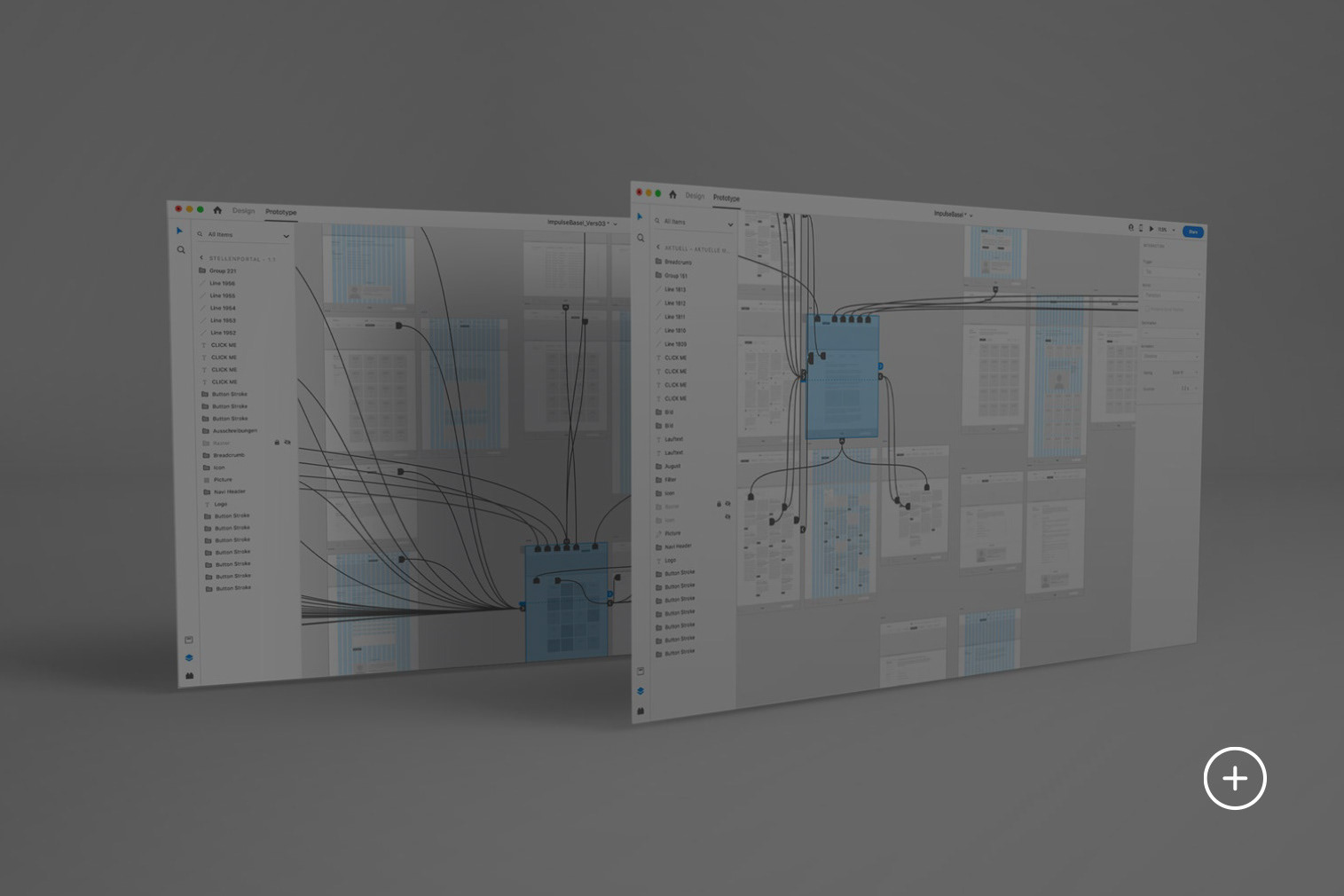Open the Easing dropdown in Interaction panel
Screen dimensions: 1344x896
click(1185, 373)
